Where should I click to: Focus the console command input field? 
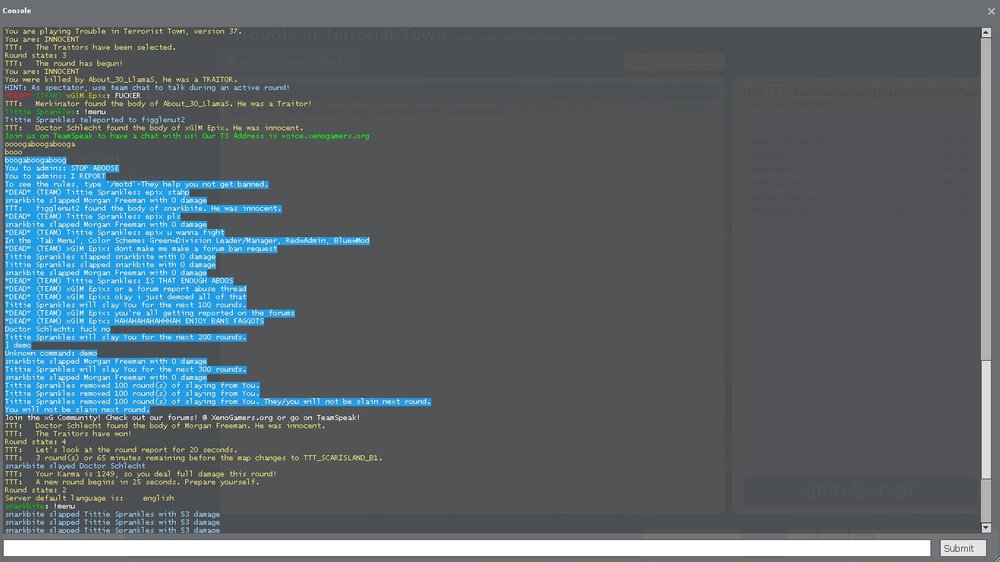[467, 548]
